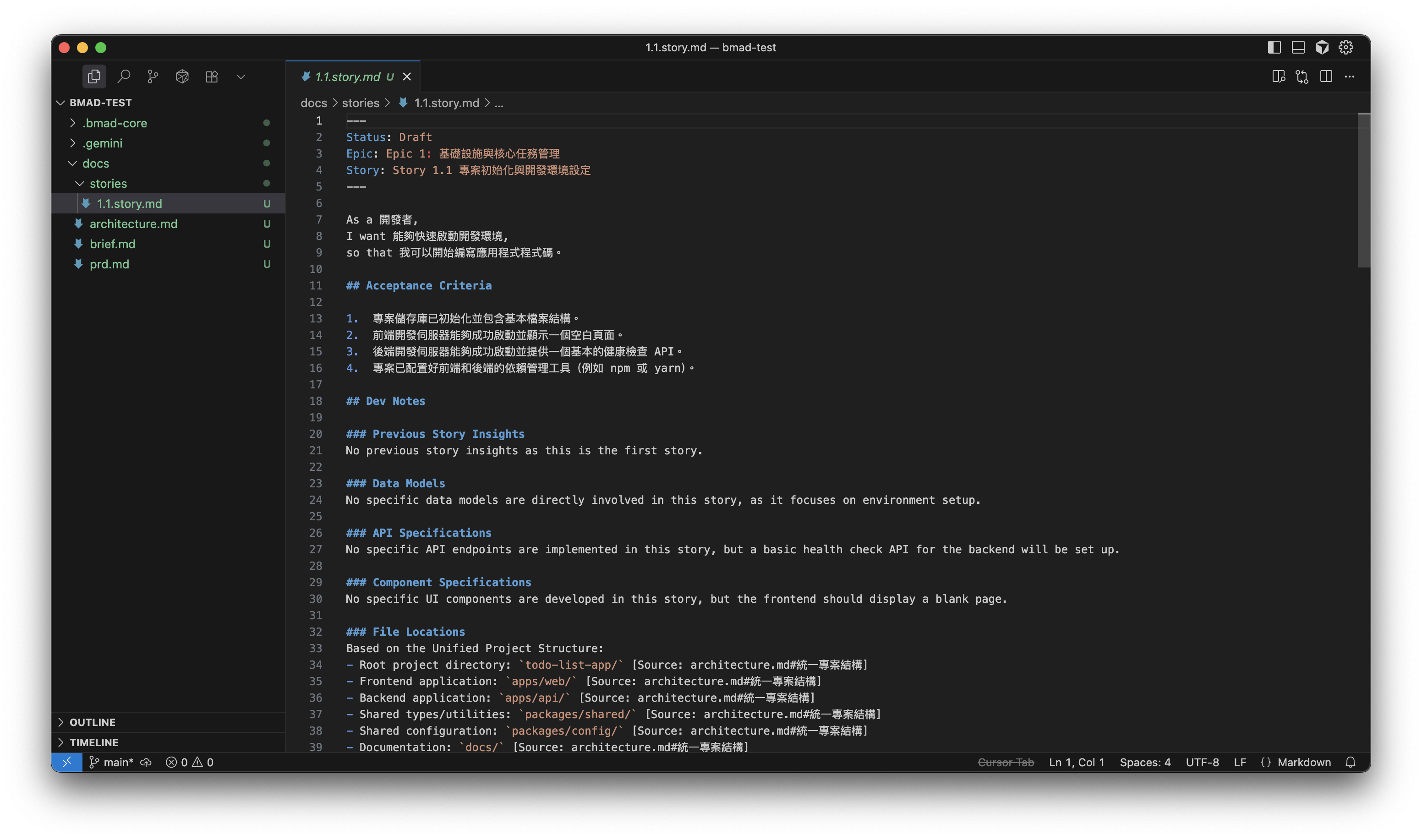Change encoding via UTF-8
Image resolution: width=1422 pixels, height=840 pixels.
tap(1203, 762)
